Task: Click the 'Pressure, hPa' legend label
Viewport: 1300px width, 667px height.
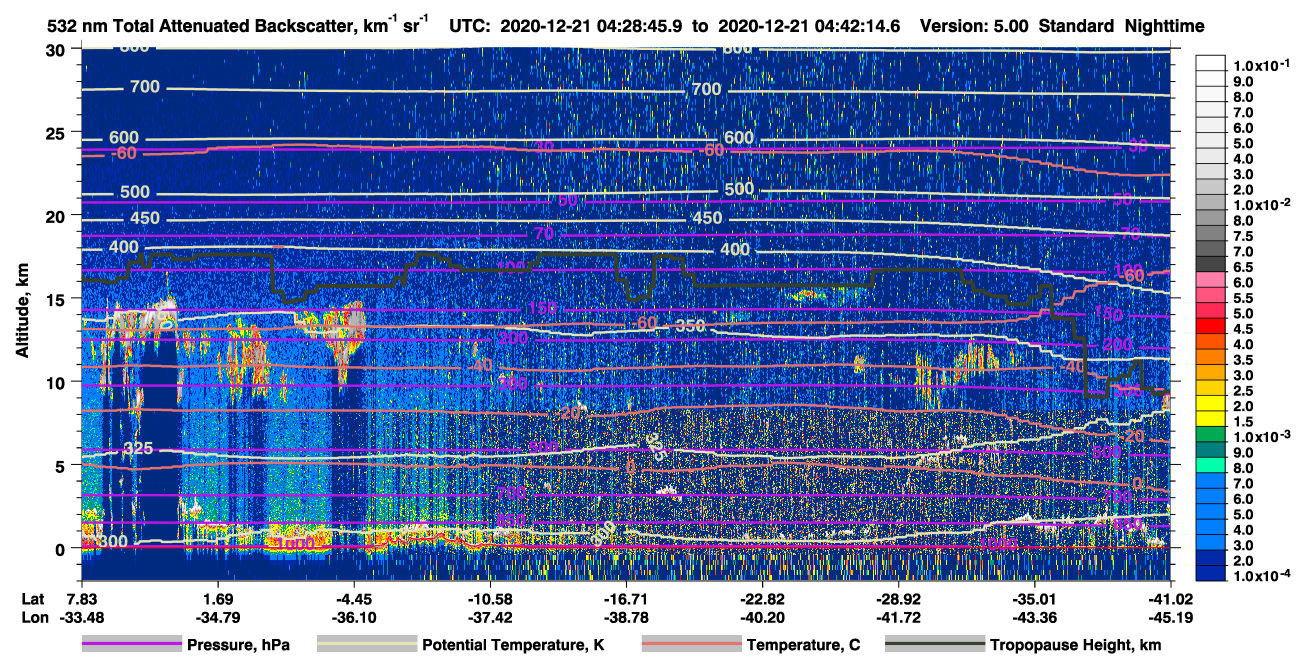Action: (x=239, y=645)
